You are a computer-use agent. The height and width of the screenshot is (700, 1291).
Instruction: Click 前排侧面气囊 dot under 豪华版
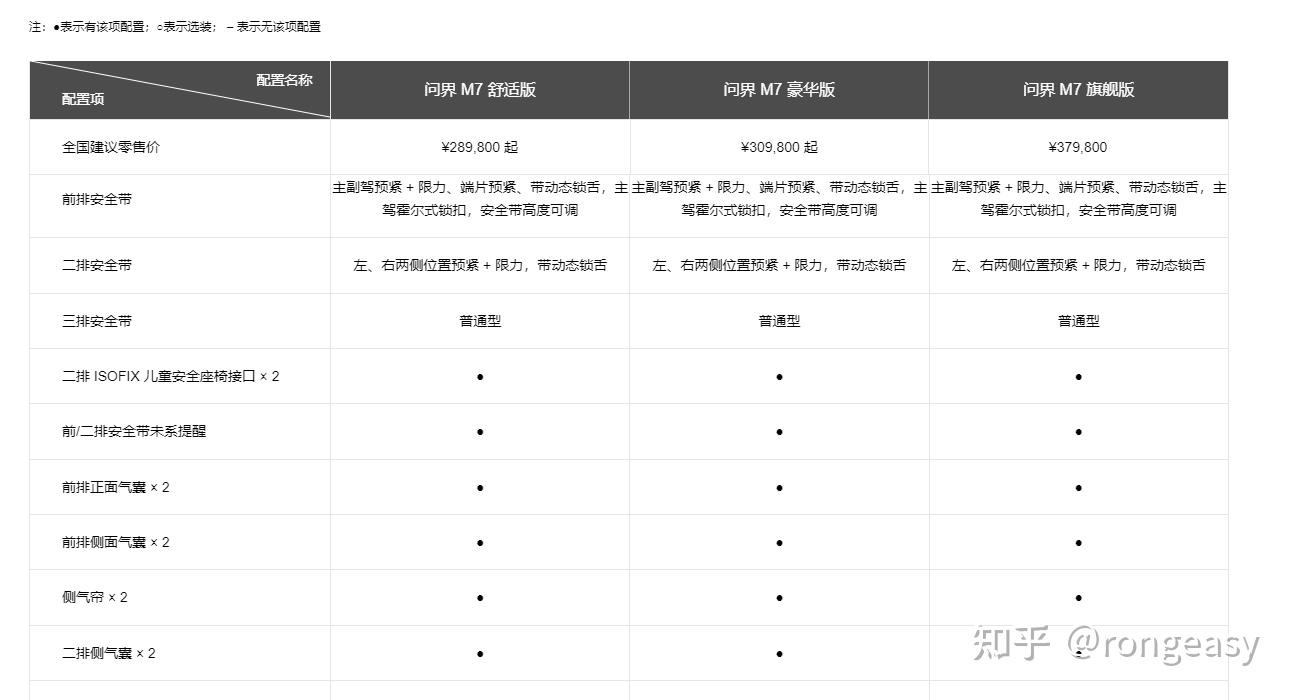779,543
